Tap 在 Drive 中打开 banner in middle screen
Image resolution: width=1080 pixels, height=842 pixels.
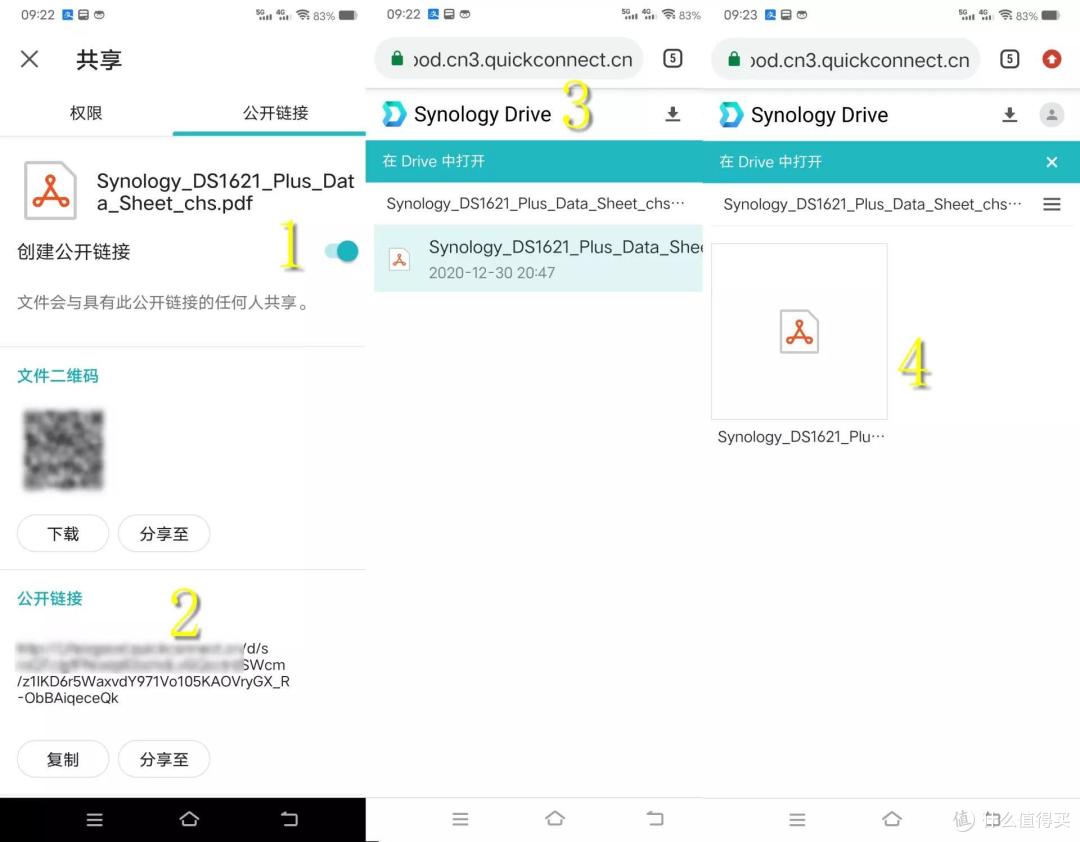(534, 161)
